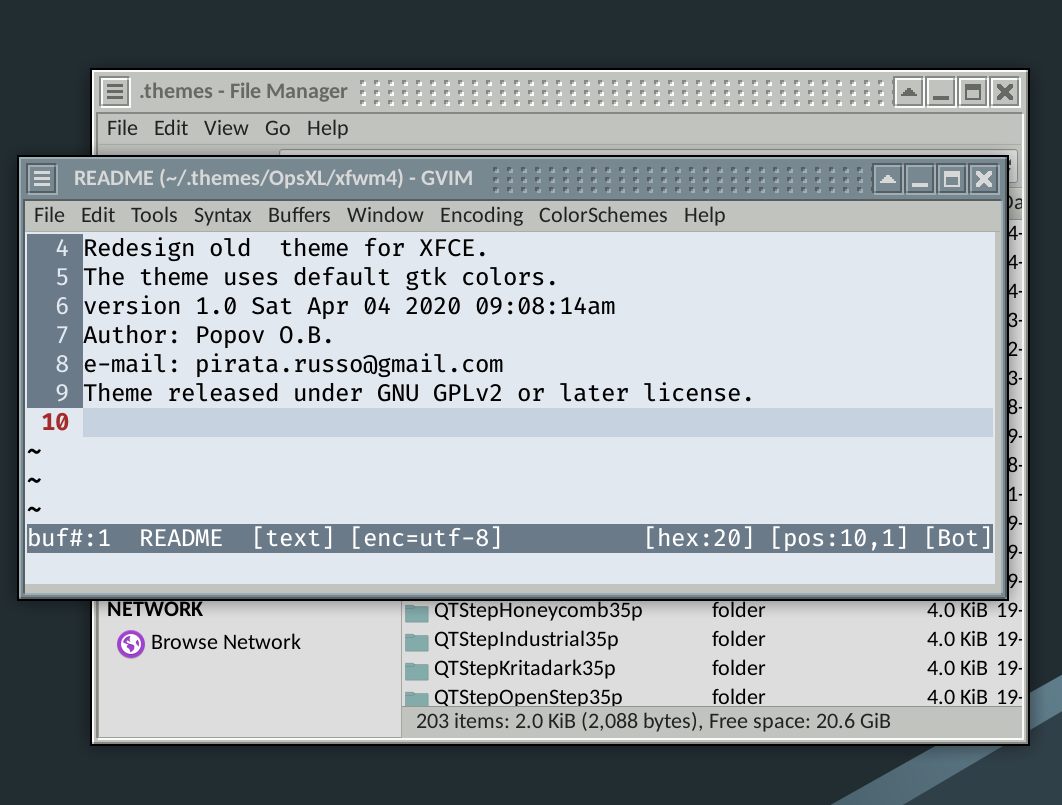Screen dimensions: 1062x805
Task: Click the e-mail address line
Action: (x=293, y=365)
